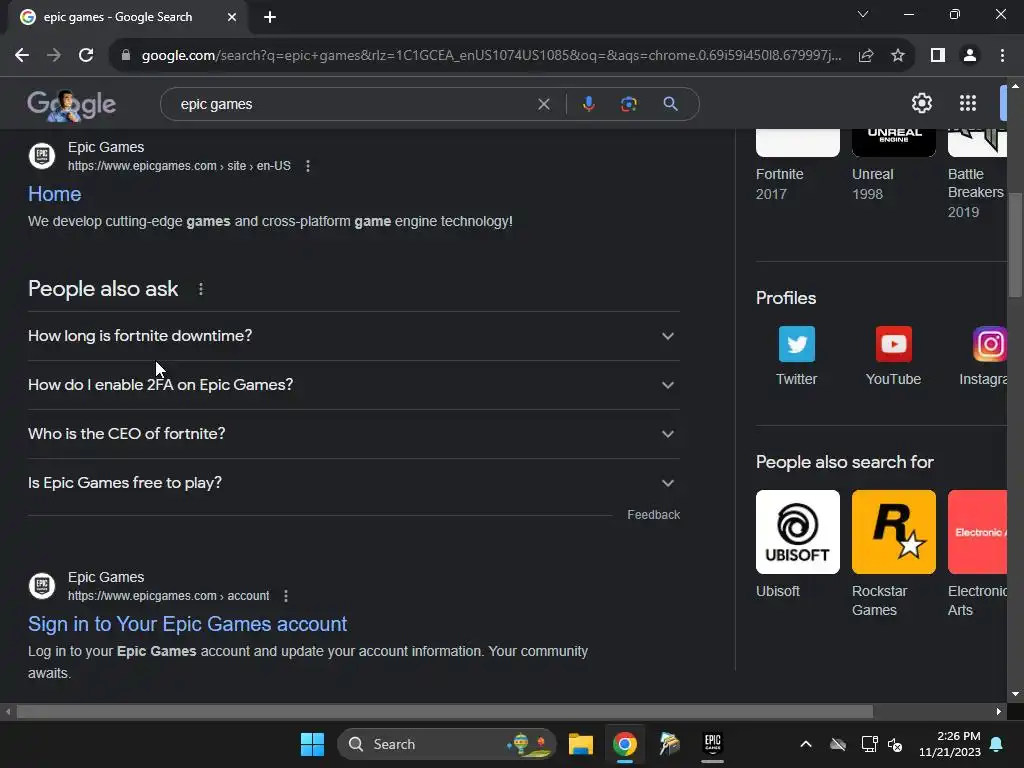
Task: Open Sign in to Your Epic Games account
Action: click(187, 624)
